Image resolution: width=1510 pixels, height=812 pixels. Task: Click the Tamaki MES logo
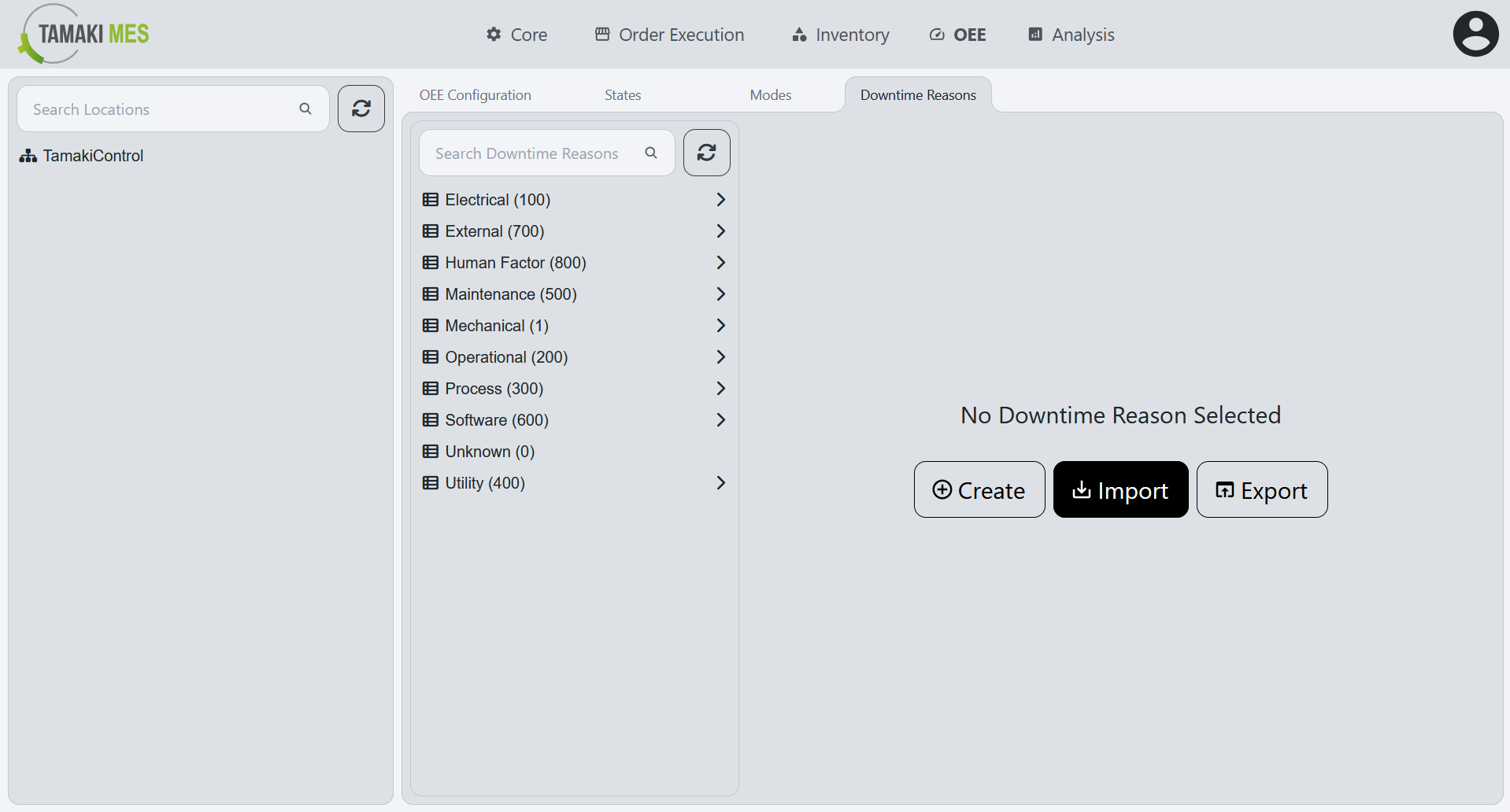[x=82, y=34]
